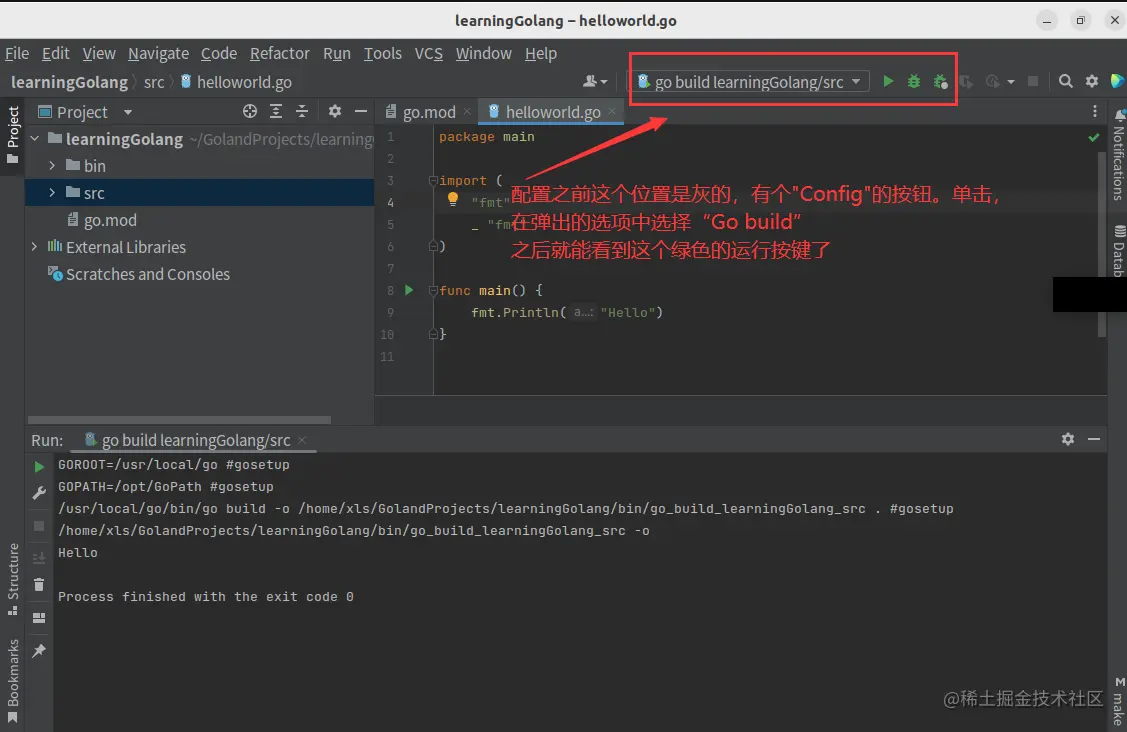Image resolution: width=1127 pixels, height=732 pixels.
Task: Open Run menu
Action: [x=336, y=53]
